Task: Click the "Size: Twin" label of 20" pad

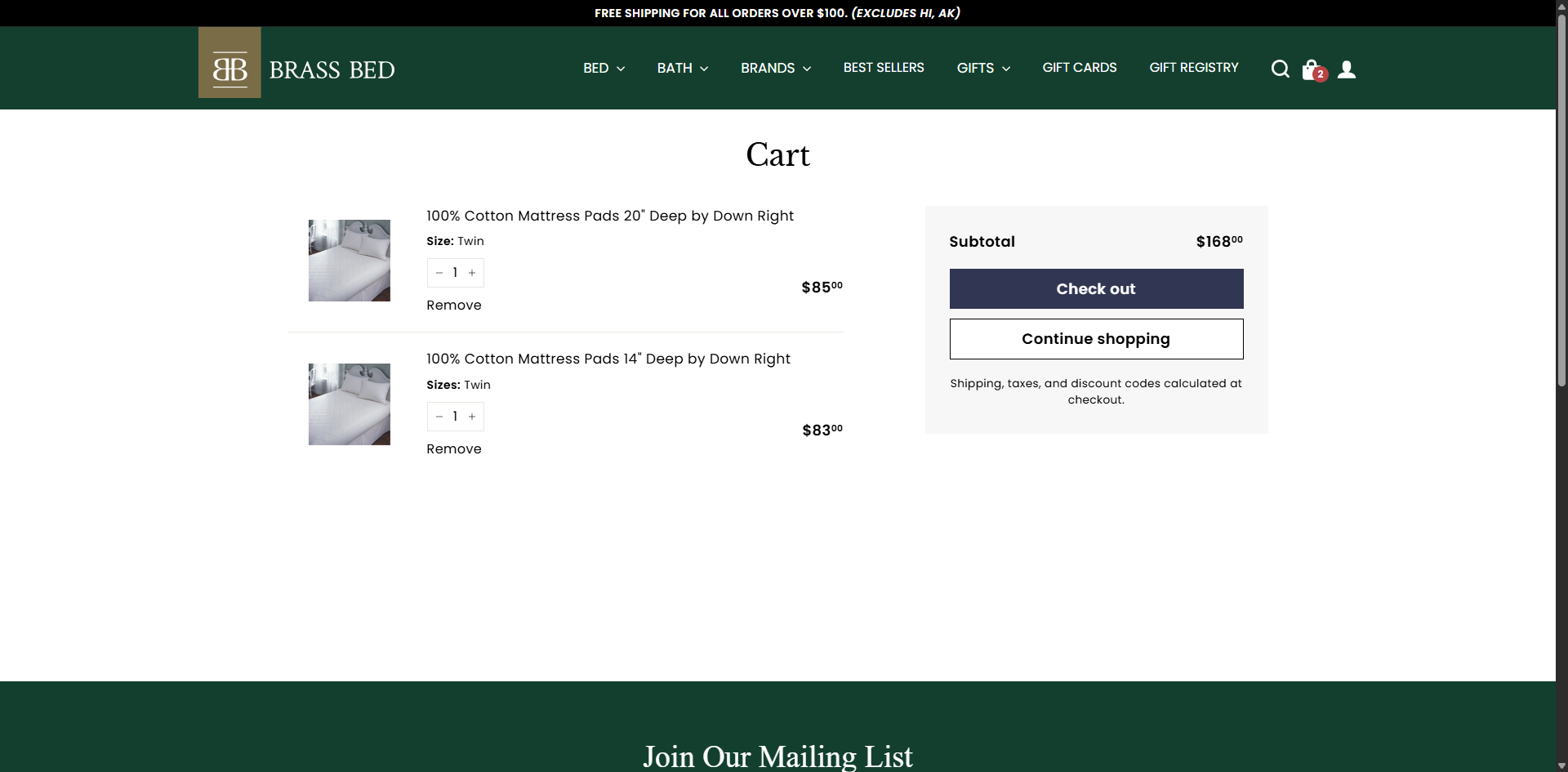Action: (455, 241)
